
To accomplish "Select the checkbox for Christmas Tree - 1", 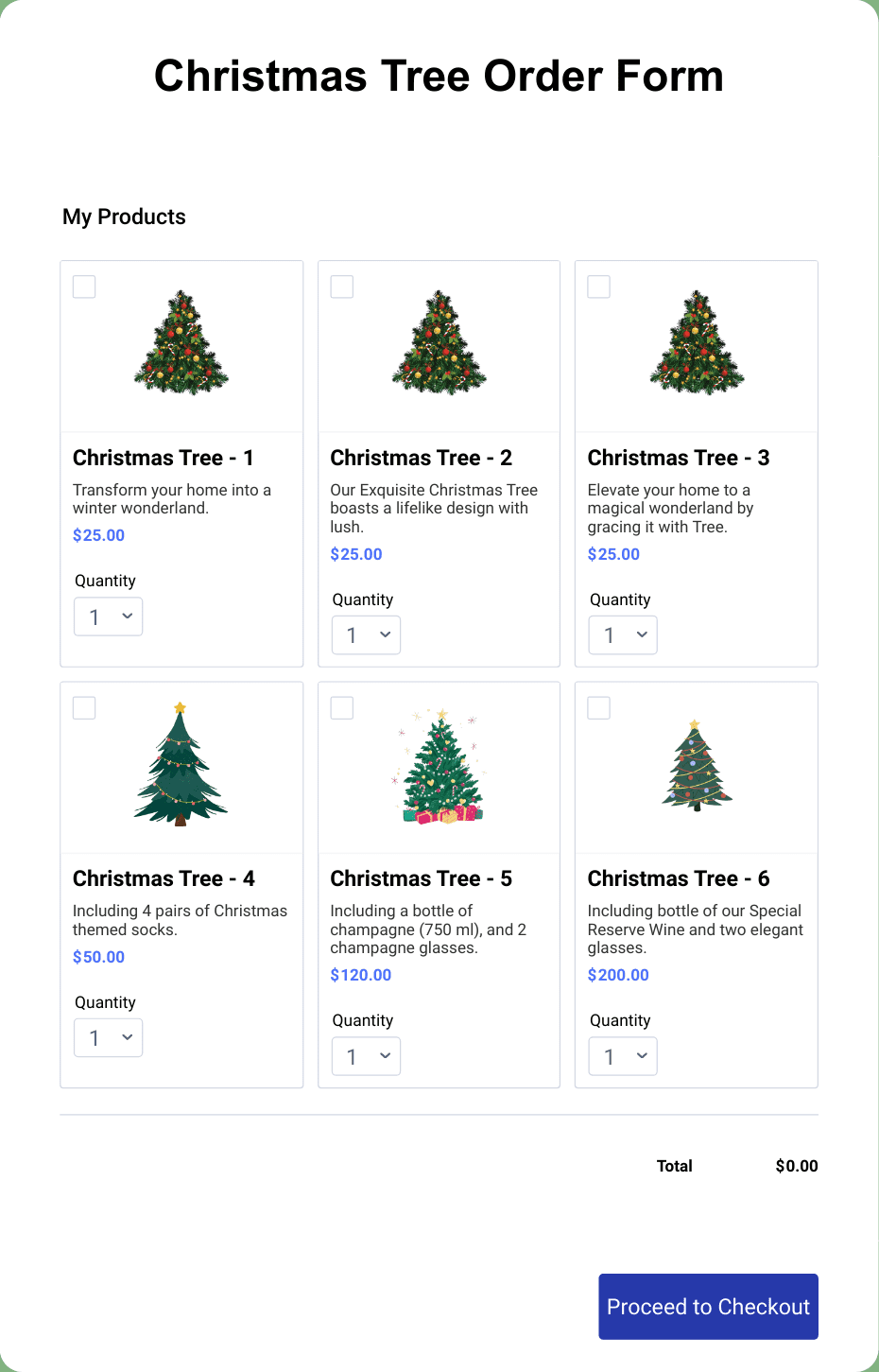I will [84, 287].
